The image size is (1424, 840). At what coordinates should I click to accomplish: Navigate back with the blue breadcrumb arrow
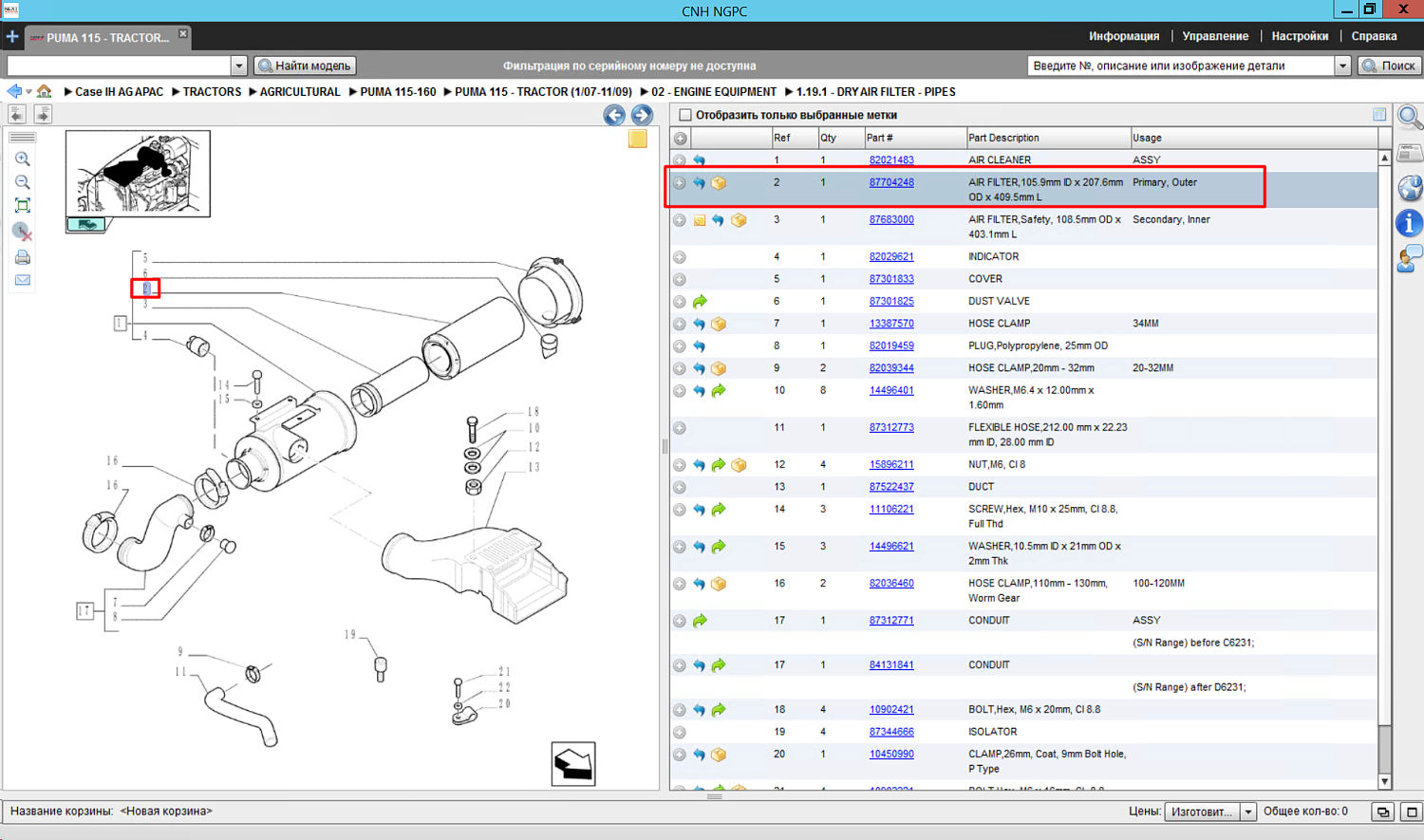pos(14,91)
